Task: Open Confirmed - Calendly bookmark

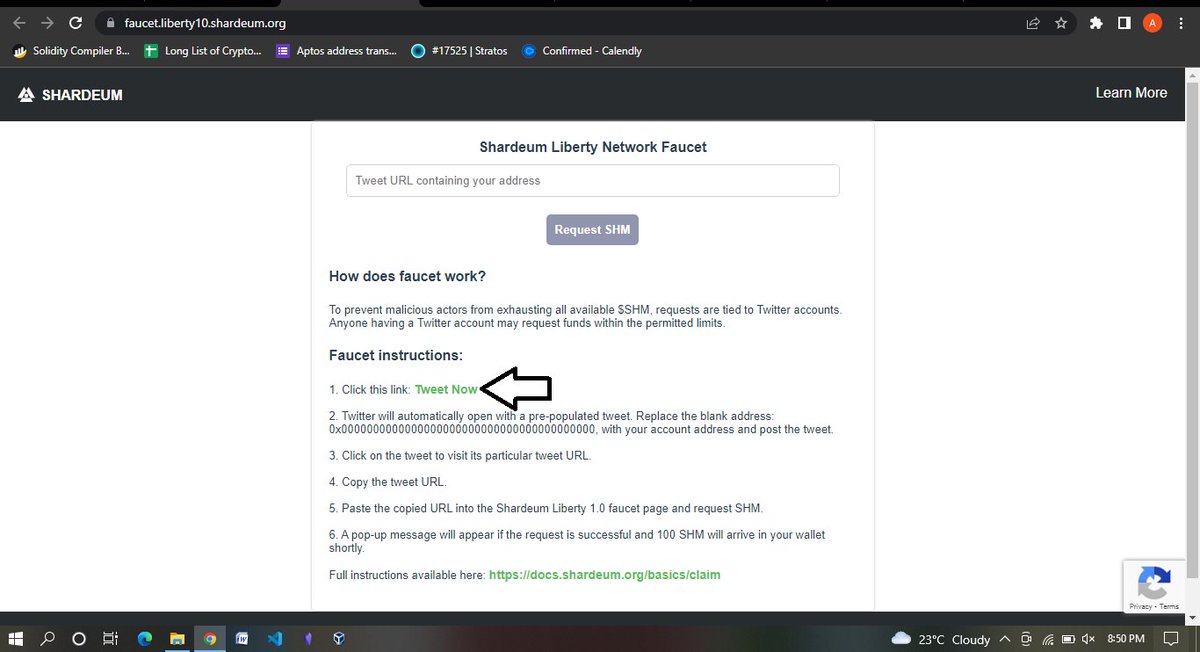Action: [x=582, y=51]
